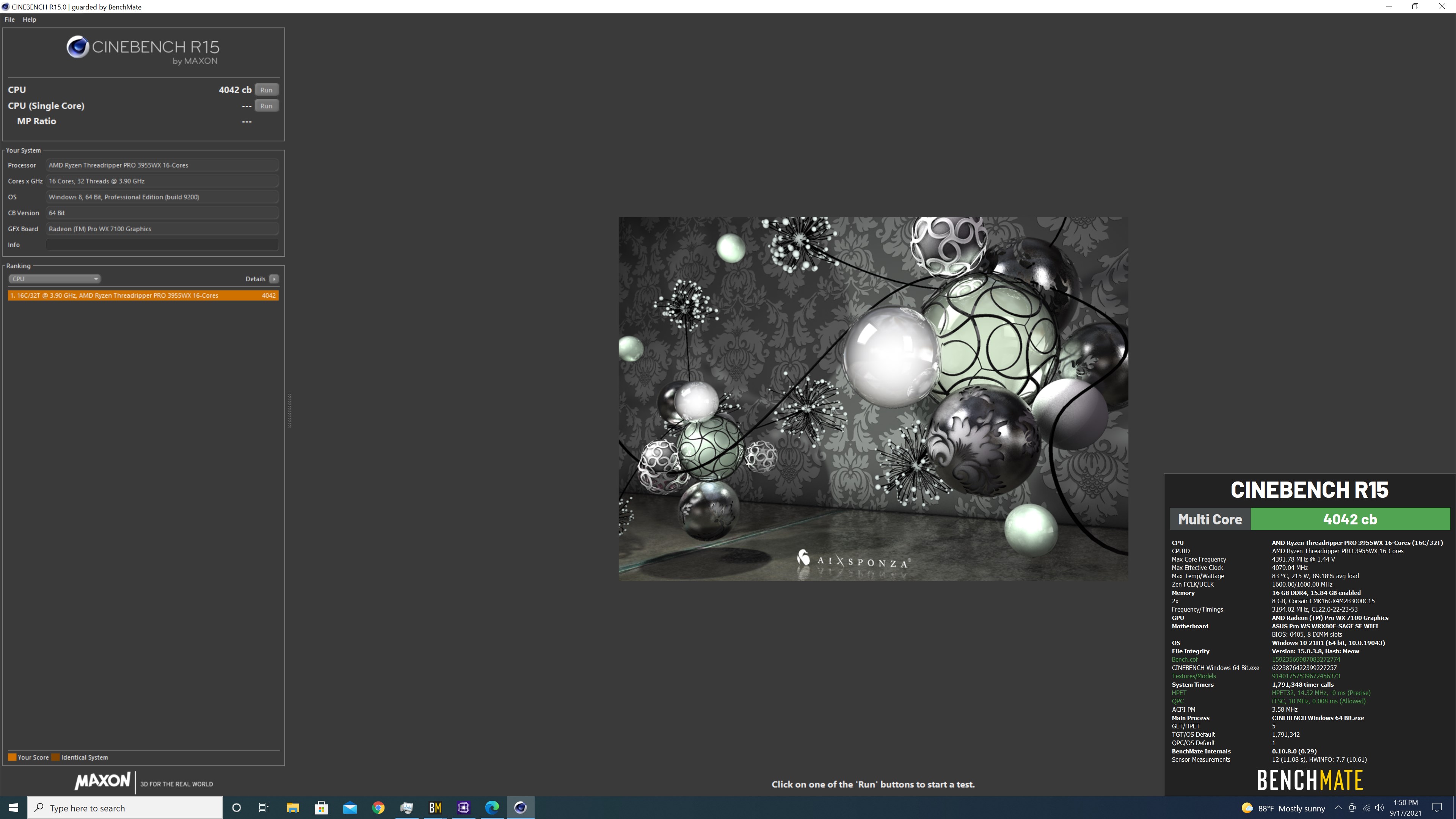Image resolution: width=1456 pixels, height=819 pixels.
Task: Click the Identical System legend swatch
Action: click(x=55, y=758)
